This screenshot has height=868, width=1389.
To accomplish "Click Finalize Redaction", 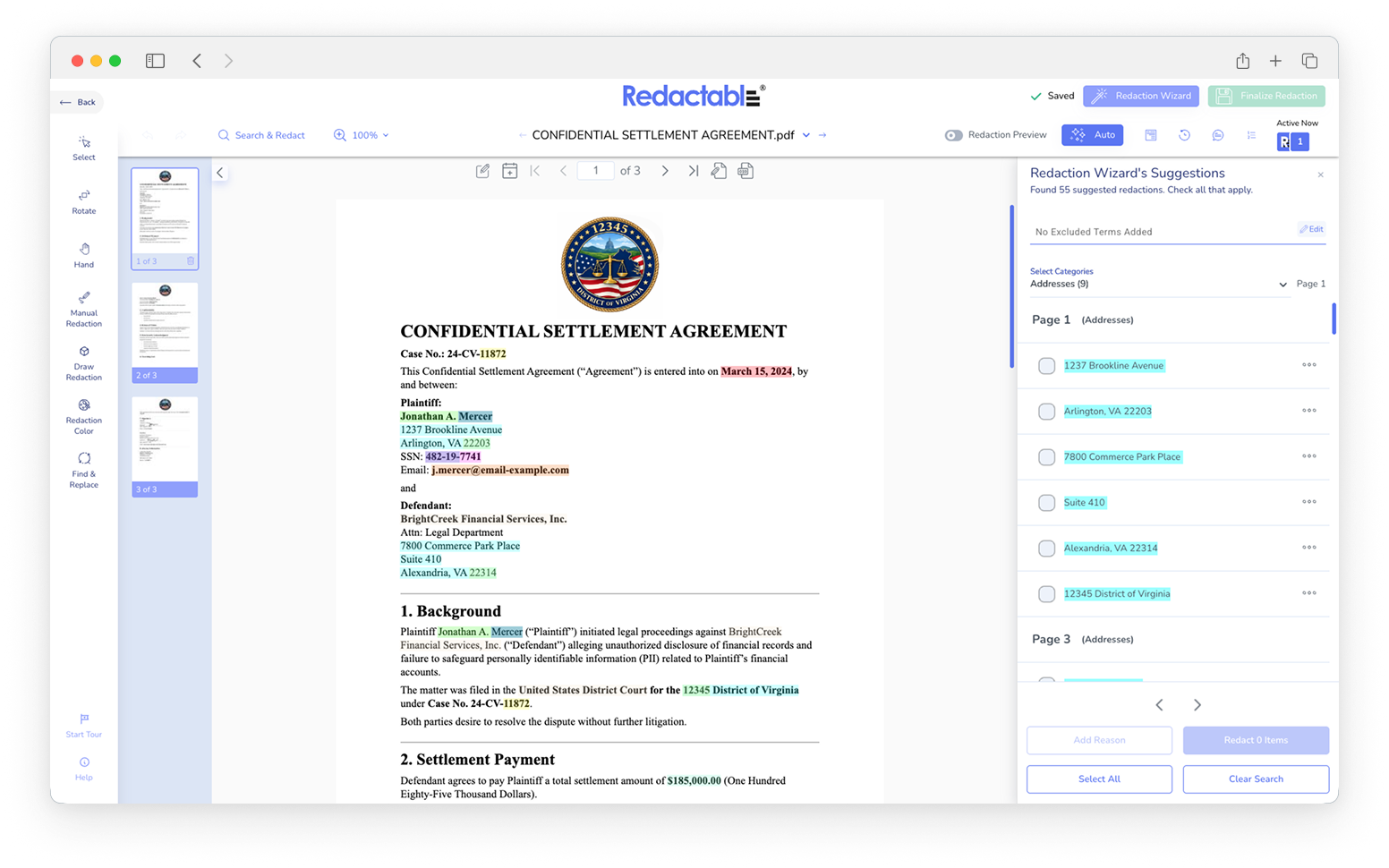I will [x=1266, y=96].
